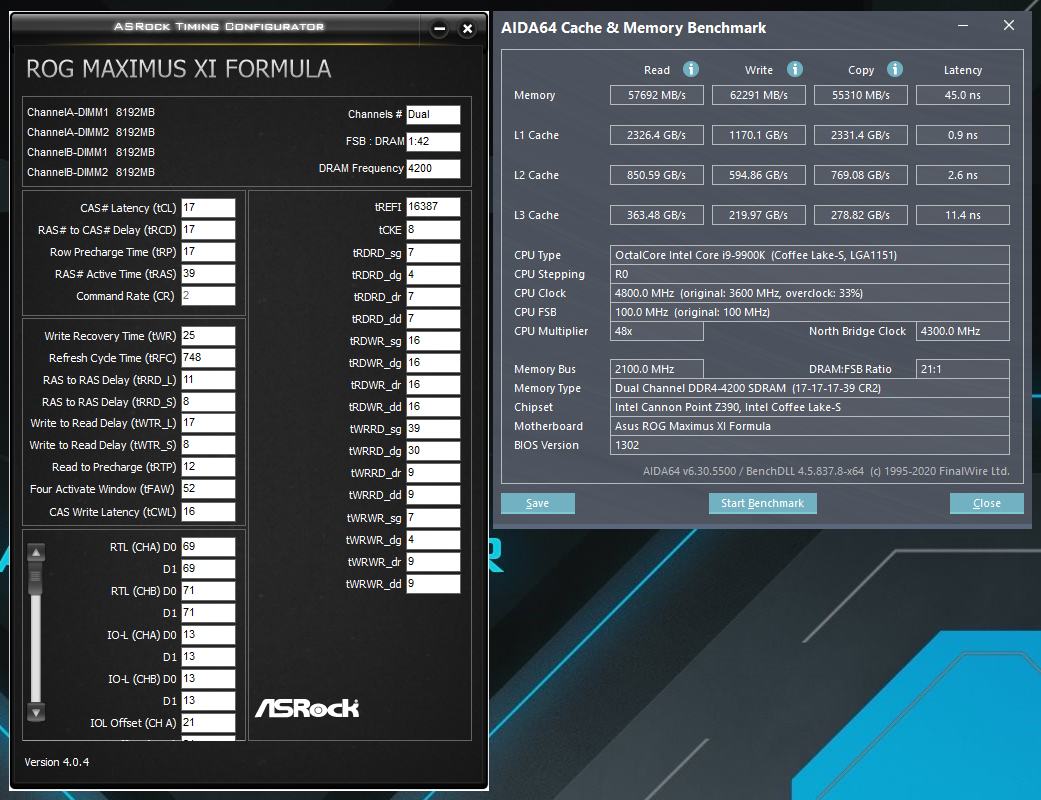The height and width of the screenshot is (800, 1041).
Task: Click the Refresh Cycle Time (tRFC) field
Action: pos(208,358)
